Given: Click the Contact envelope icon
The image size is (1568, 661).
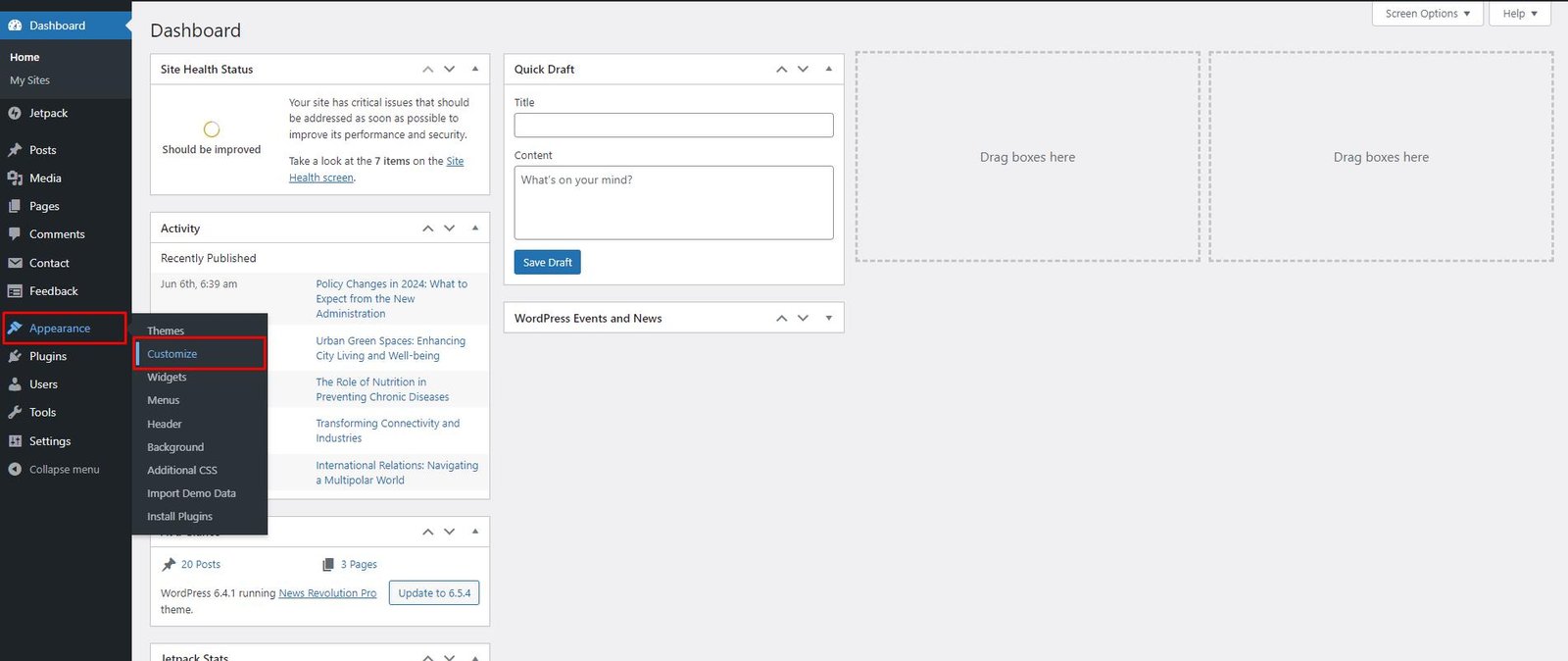Looking at the screenshot, I should click(15, 263).
